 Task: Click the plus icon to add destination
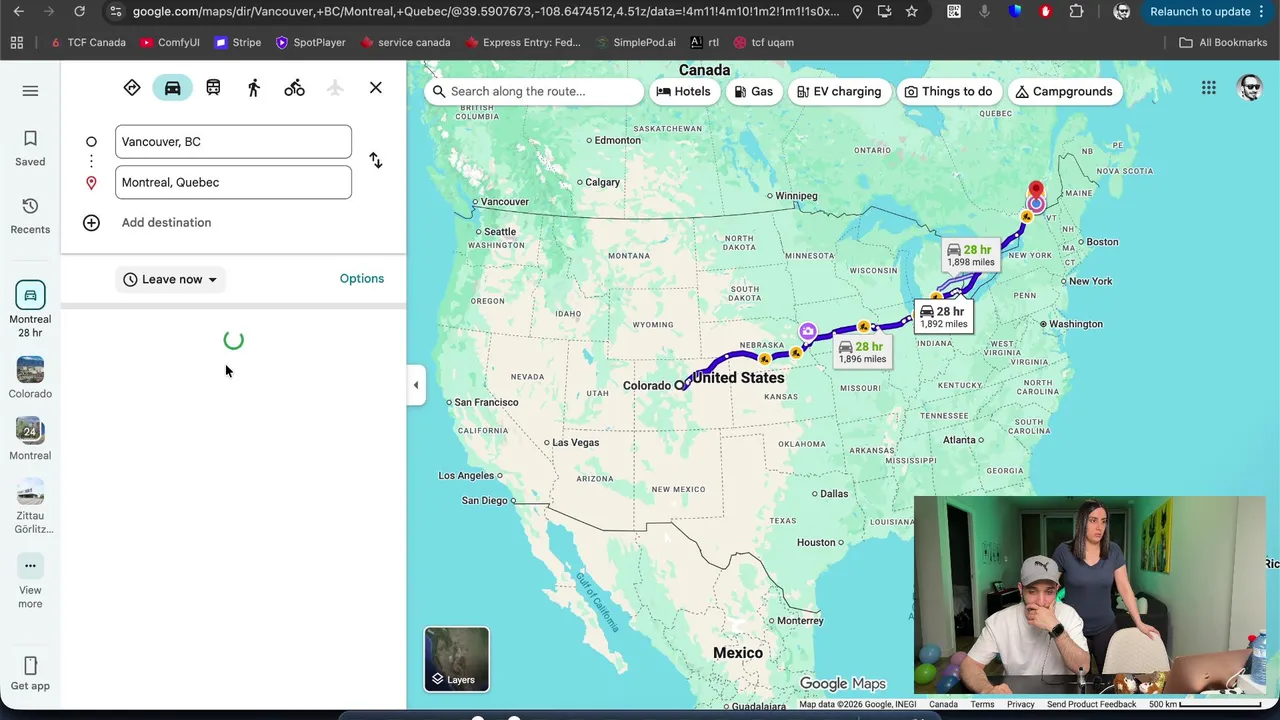click(91, 223)
